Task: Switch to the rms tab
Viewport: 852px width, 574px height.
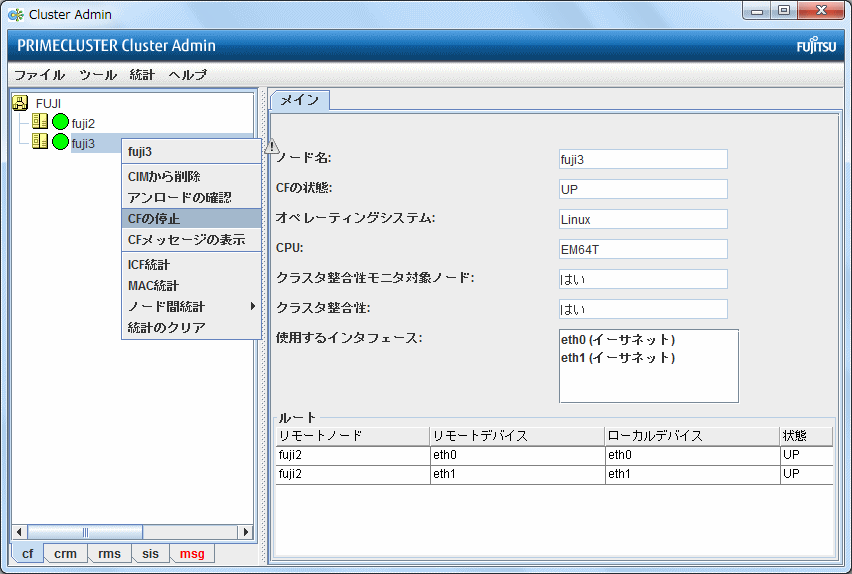Action: 109,553
